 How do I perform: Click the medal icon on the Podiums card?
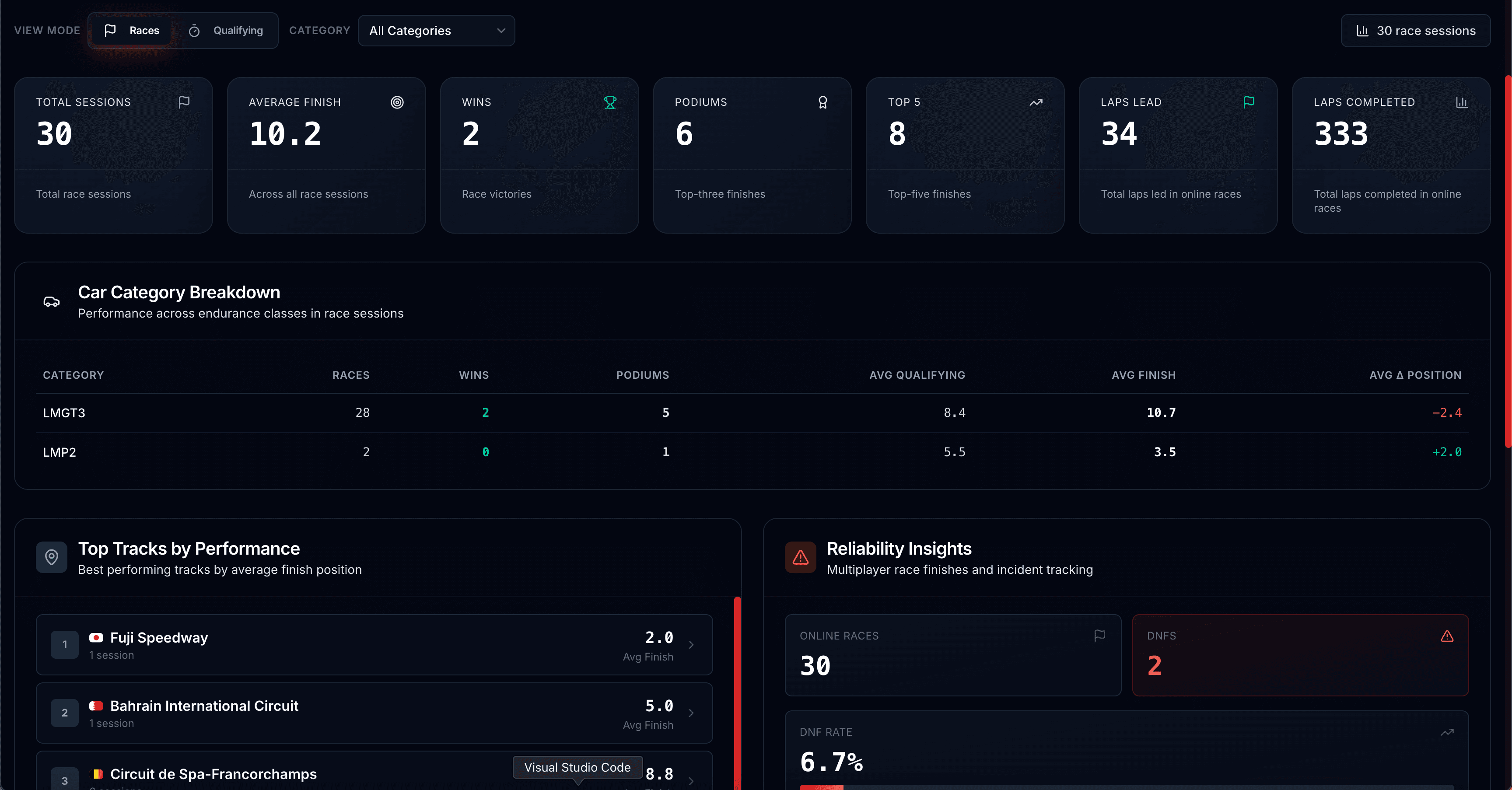pos(823,102)
